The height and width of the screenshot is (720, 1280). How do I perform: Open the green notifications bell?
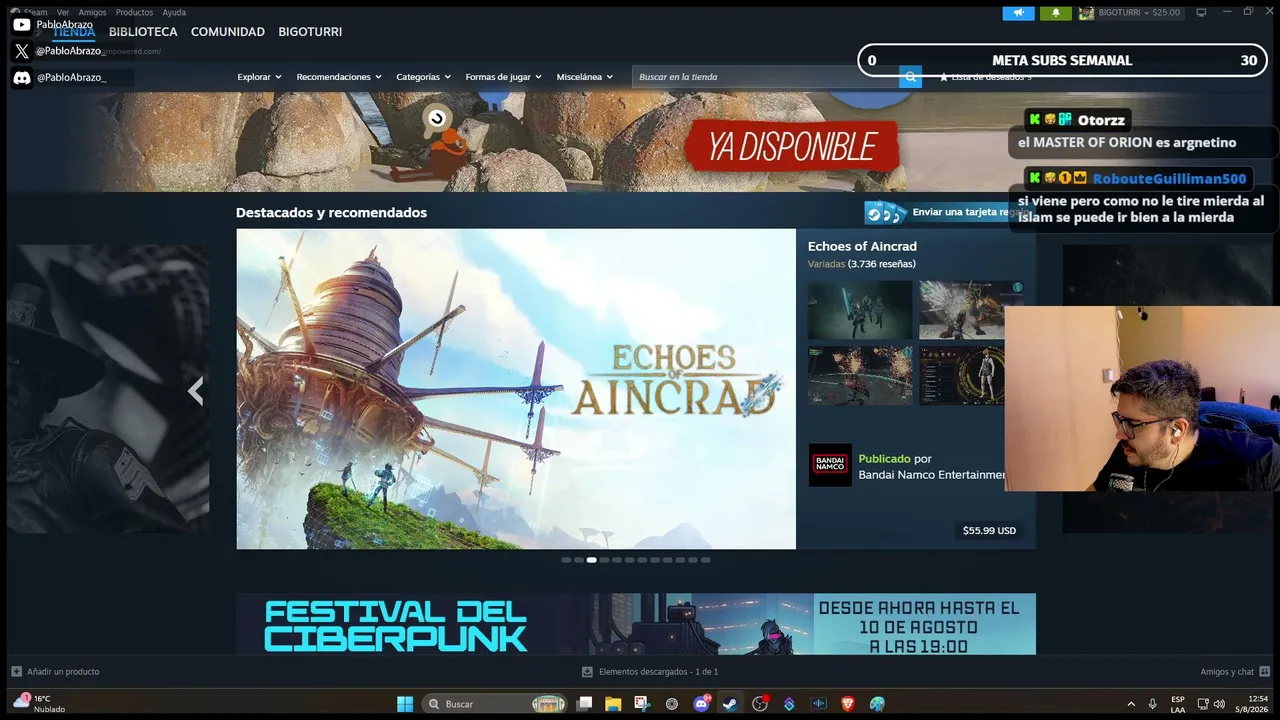(x=1055, y=13)
